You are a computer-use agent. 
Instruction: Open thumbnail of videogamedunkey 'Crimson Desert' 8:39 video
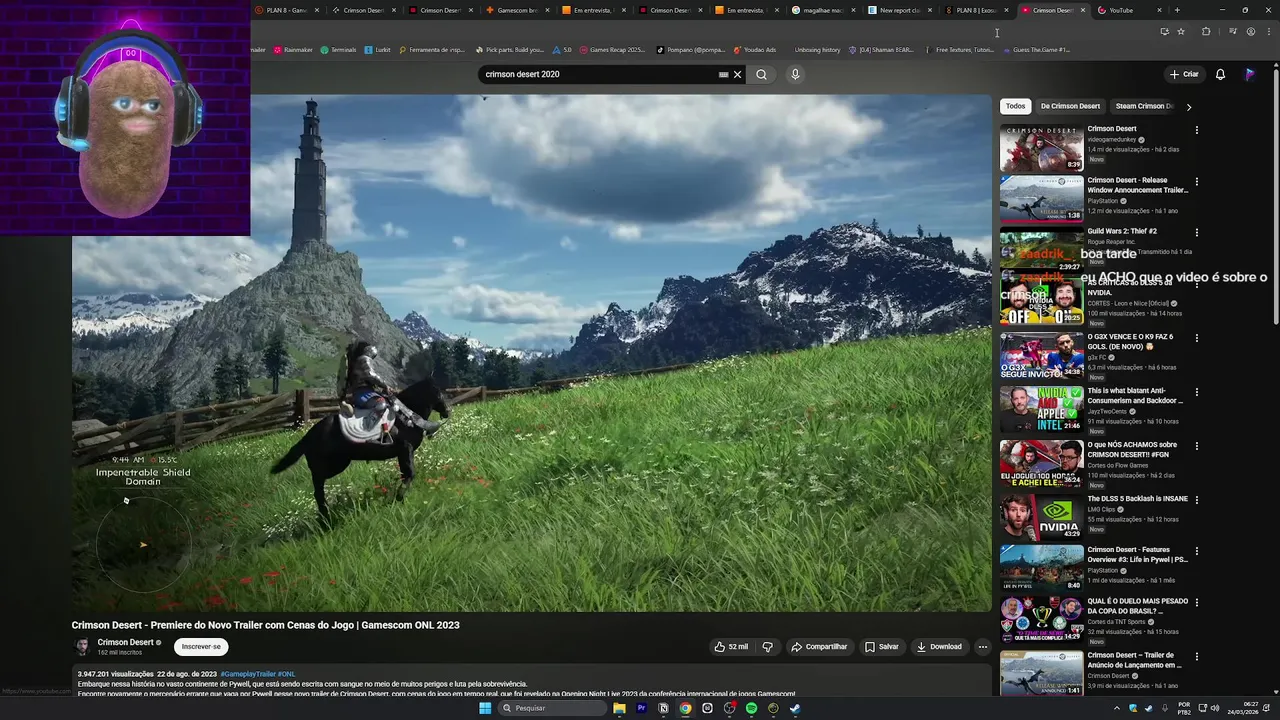coord(1042,147)
